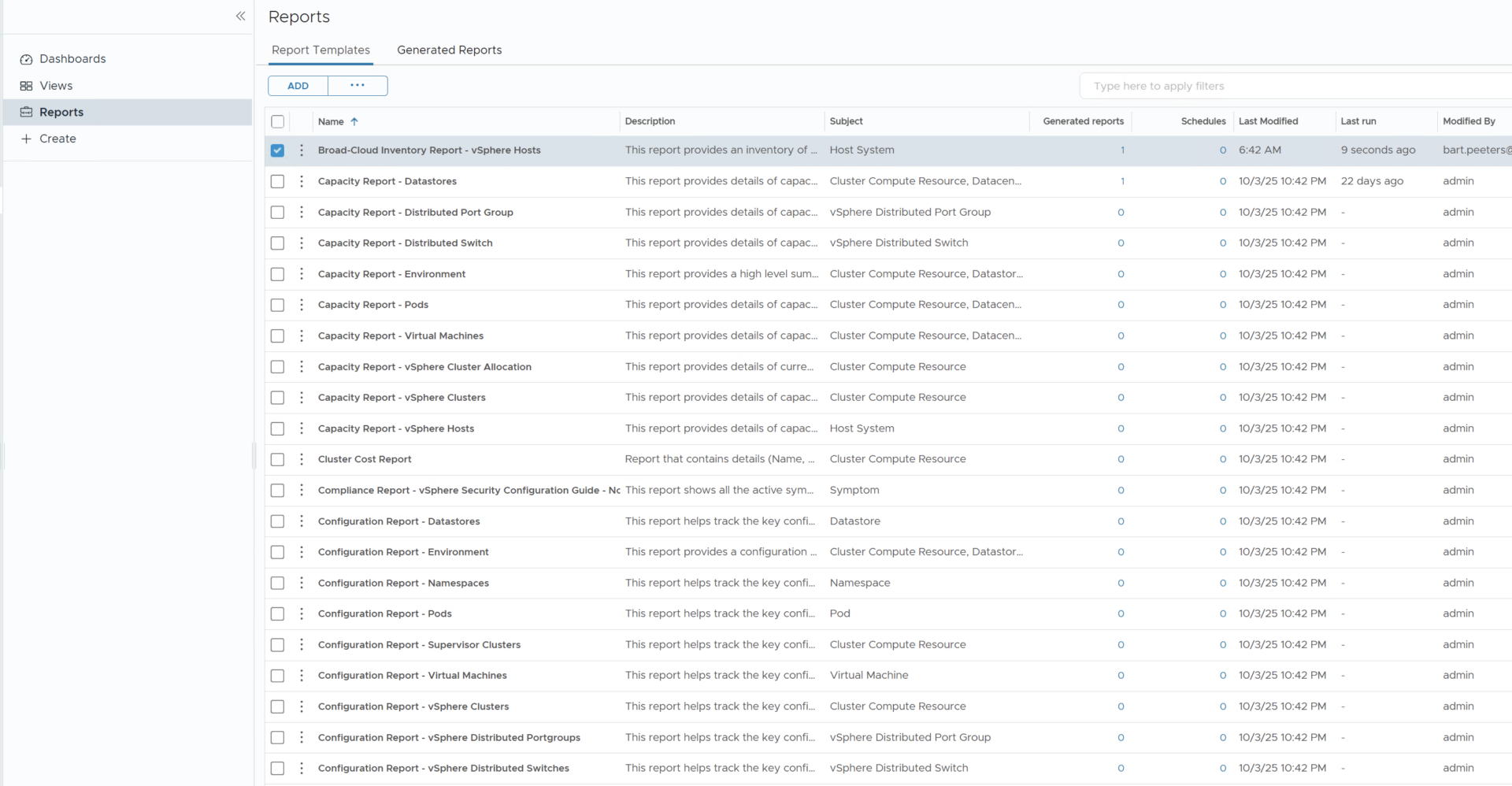Toggle the Name column sort arrow

[354, 121]
